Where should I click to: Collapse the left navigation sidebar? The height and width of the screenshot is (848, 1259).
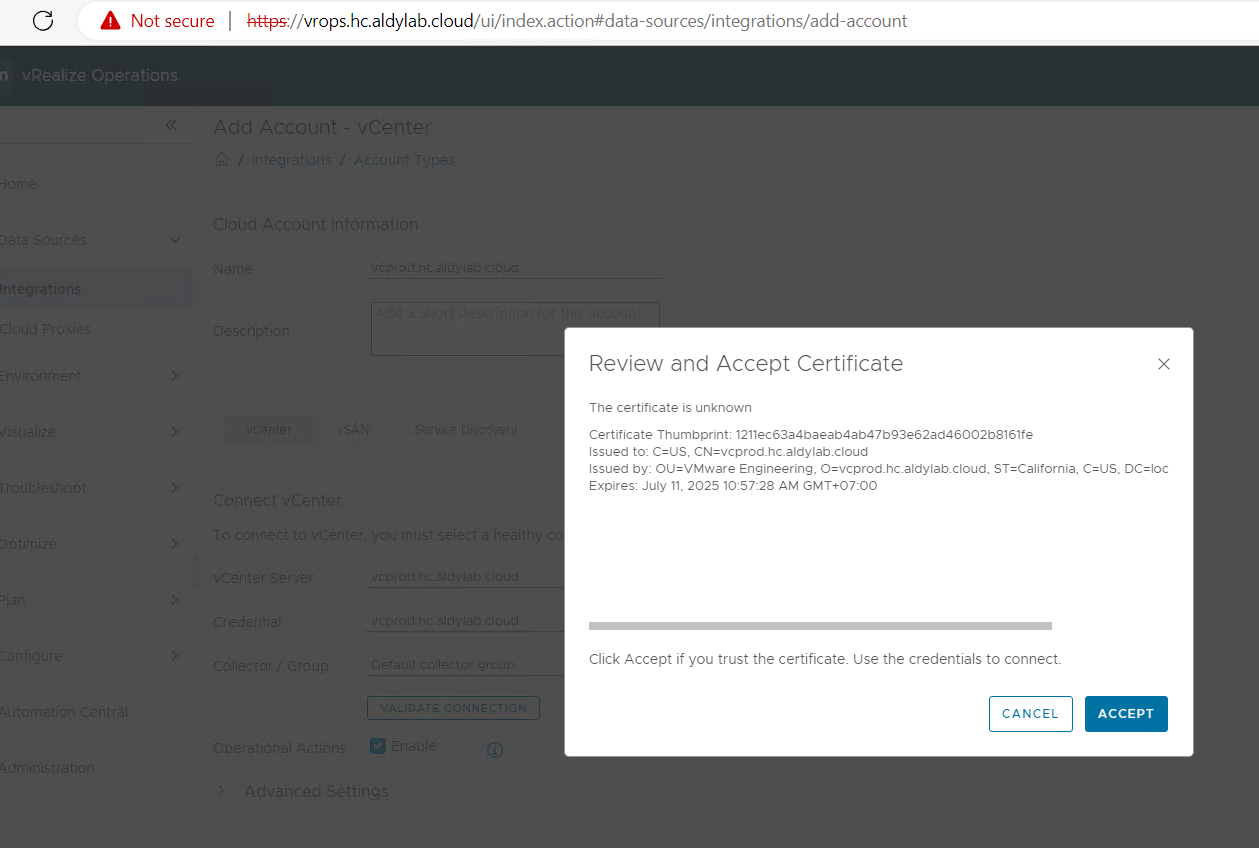(x=171, y=125)
